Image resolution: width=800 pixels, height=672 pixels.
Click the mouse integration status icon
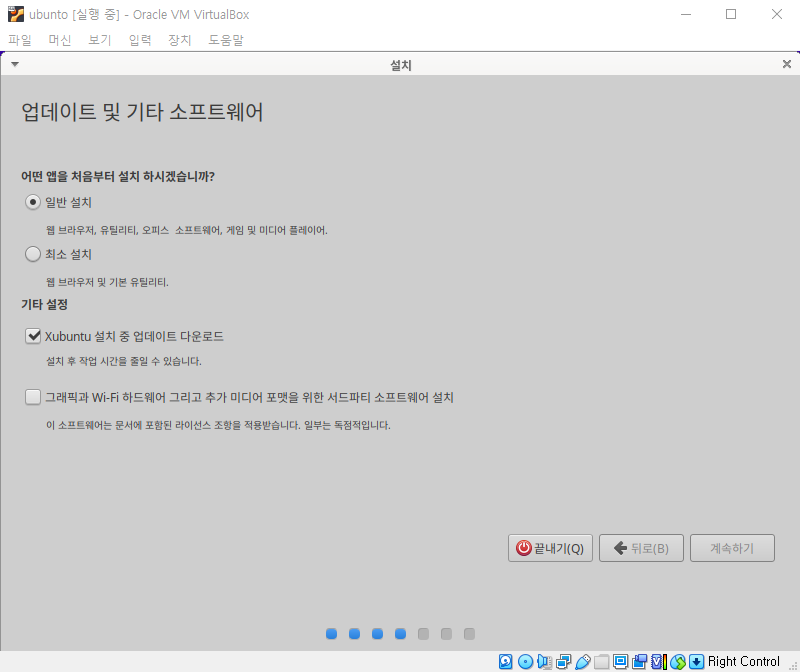pyautogui.click(x=678, y=662)
